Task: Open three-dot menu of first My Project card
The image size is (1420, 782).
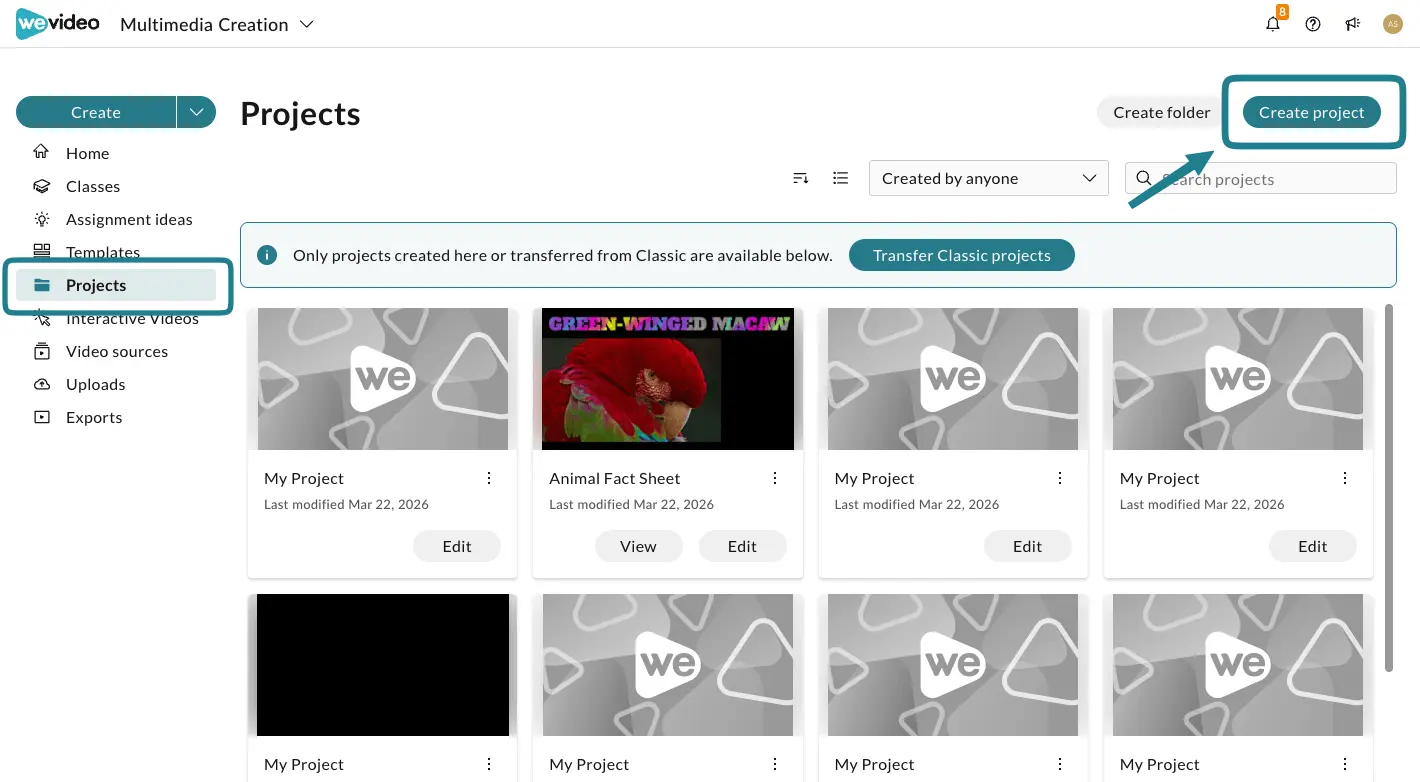Action: click(x=489, y=478)
